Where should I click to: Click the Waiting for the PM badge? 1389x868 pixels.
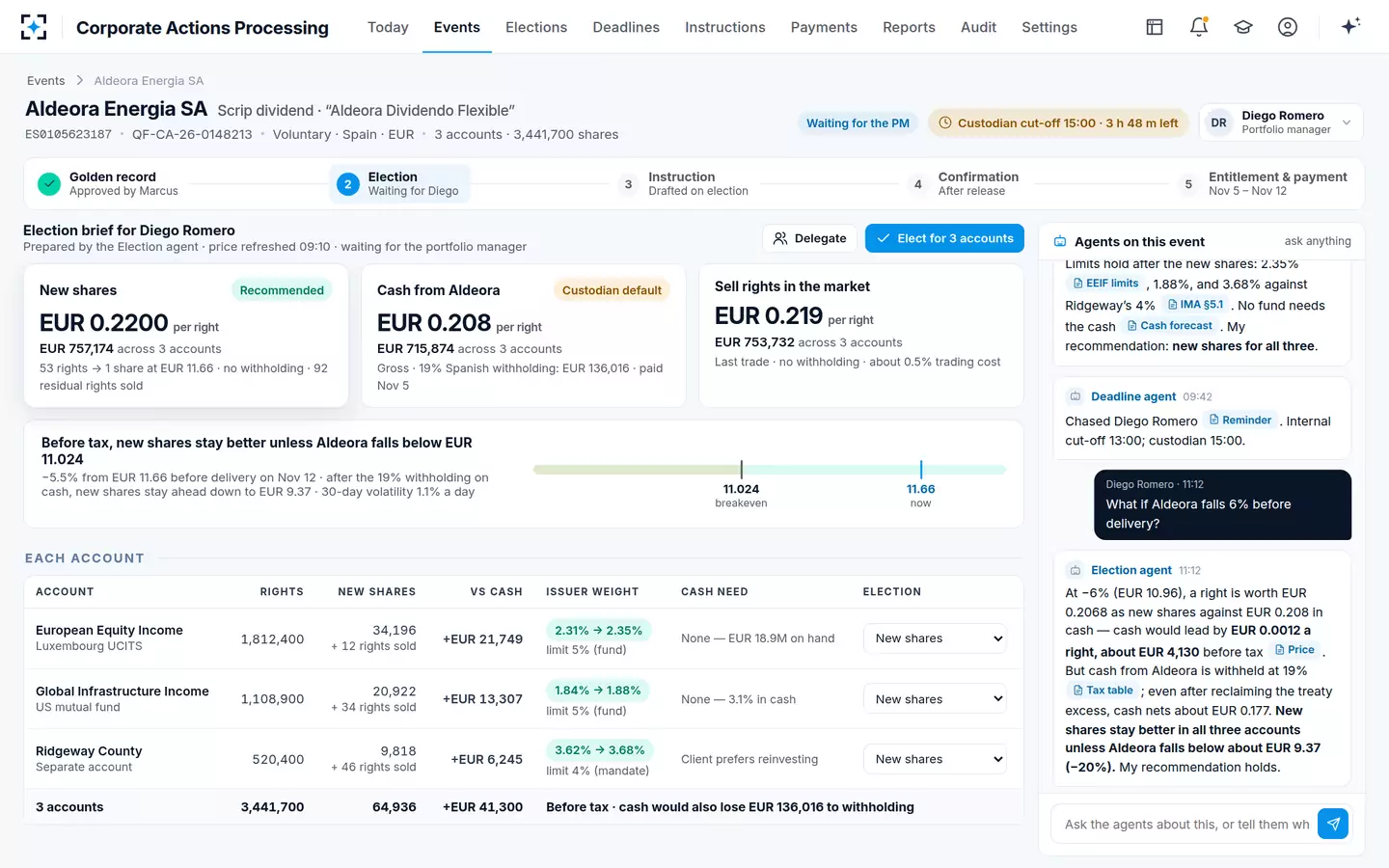(x=858, y=123)
